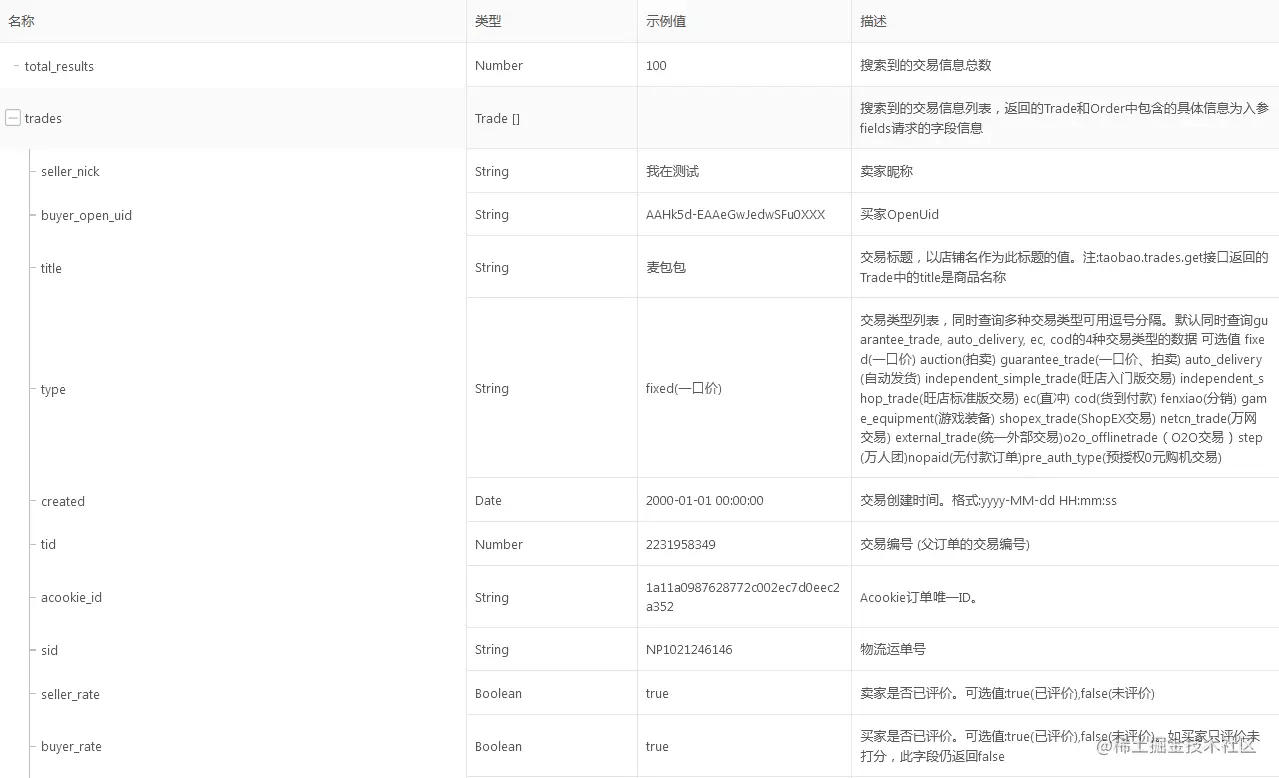Viewport: 1279px width, 778px height.
Task: Select the 描述 column header
Action: [873, 20]
